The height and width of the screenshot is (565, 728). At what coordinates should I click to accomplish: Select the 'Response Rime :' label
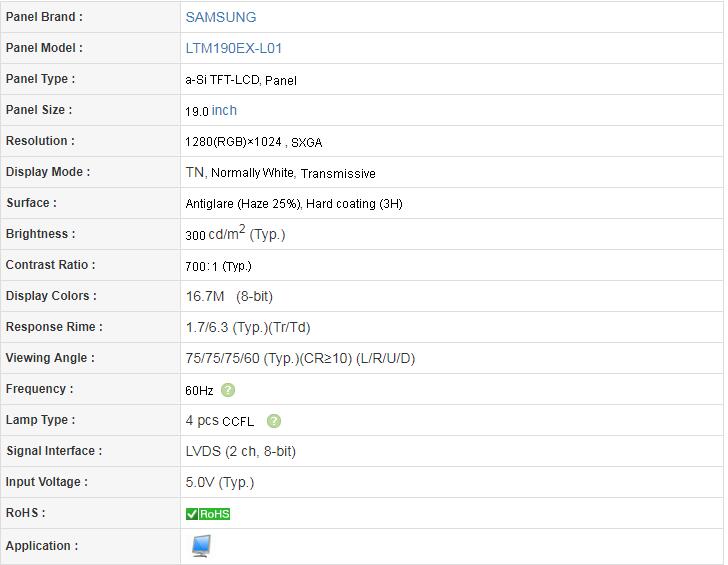(x=54, y=327)
